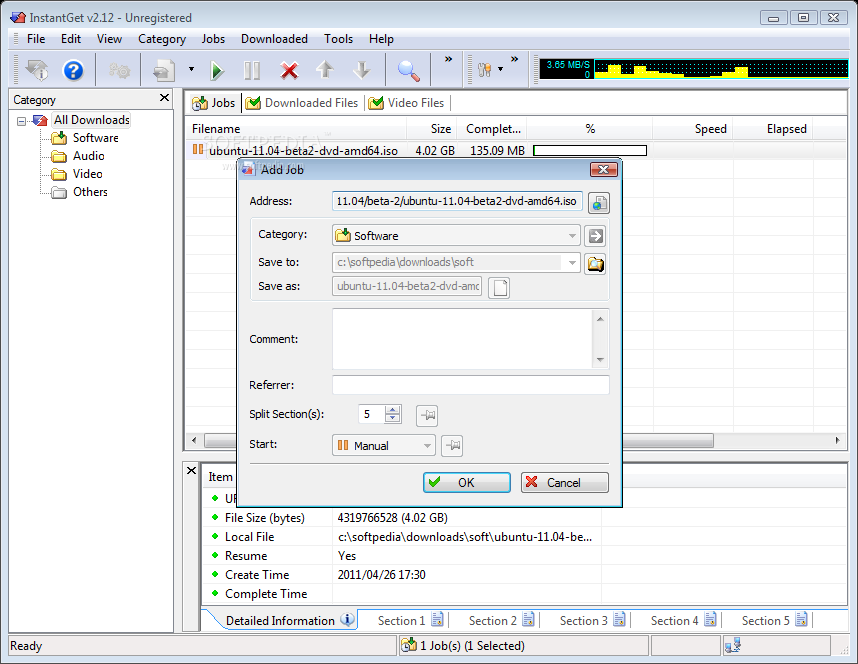This screenshot has width=858, height=664.
Task: Click the grayed gears options toolbar icon
Action: (x=119, y=71)
